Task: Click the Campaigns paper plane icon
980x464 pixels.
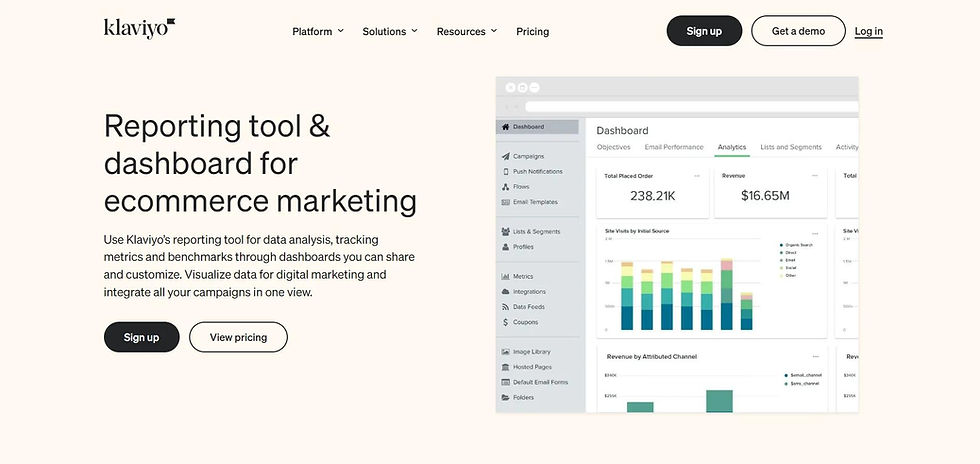Action: tap(506, 156)
